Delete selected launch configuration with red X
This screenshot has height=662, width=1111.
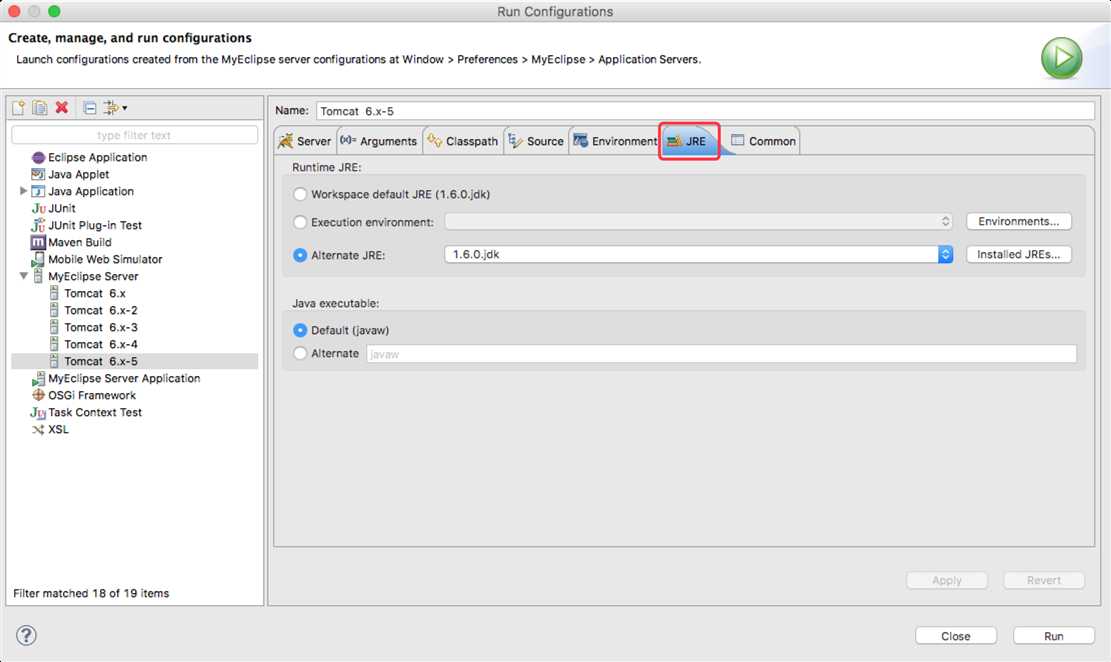pos(62,108)
